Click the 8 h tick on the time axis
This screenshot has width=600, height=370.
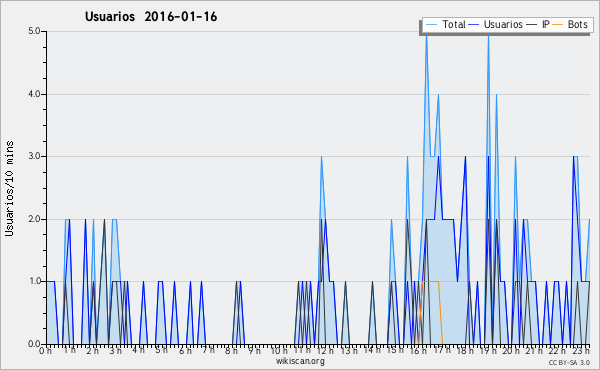coord(231,350)
